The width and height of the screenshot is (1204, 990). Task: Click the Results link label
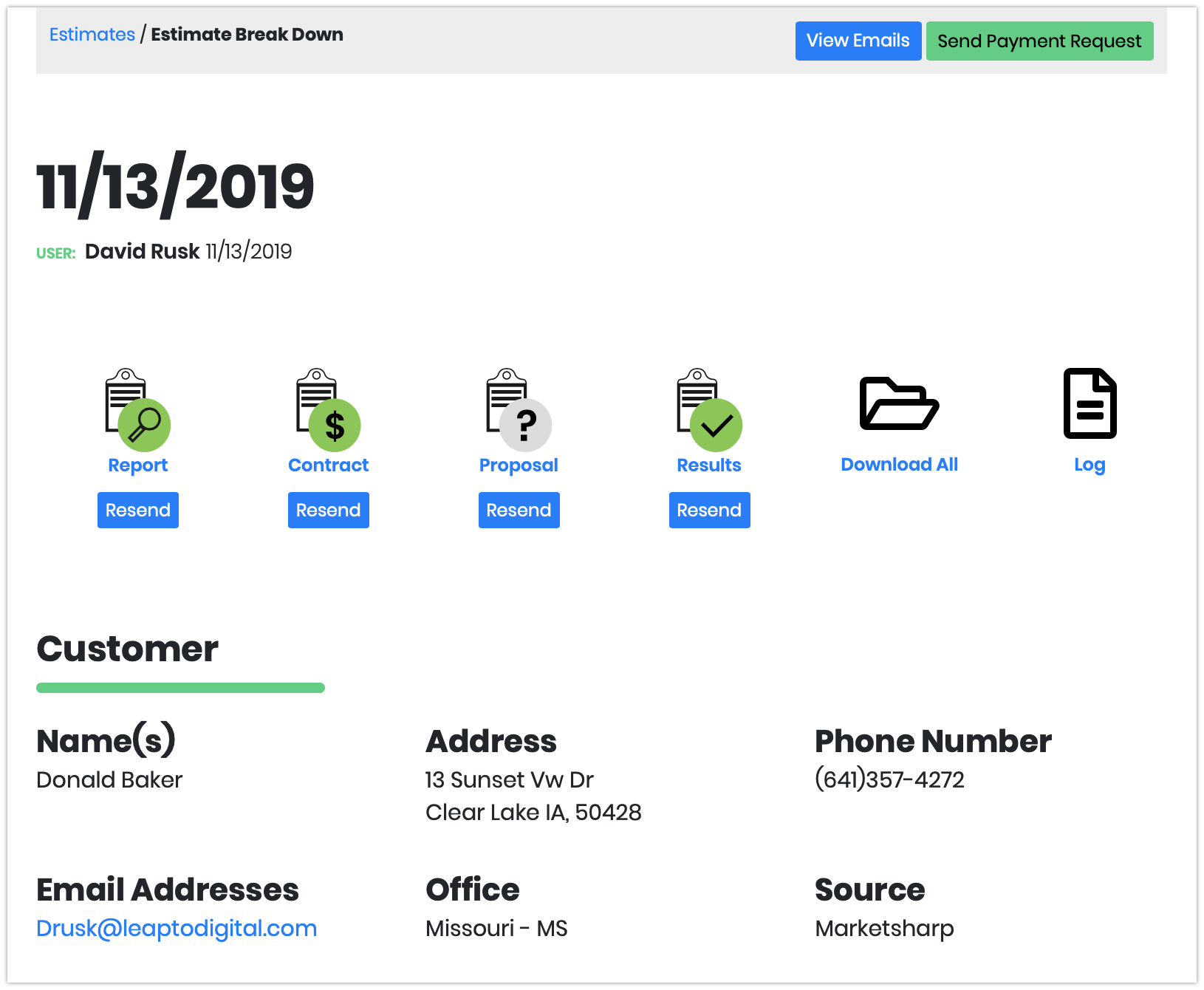point(709,465)
